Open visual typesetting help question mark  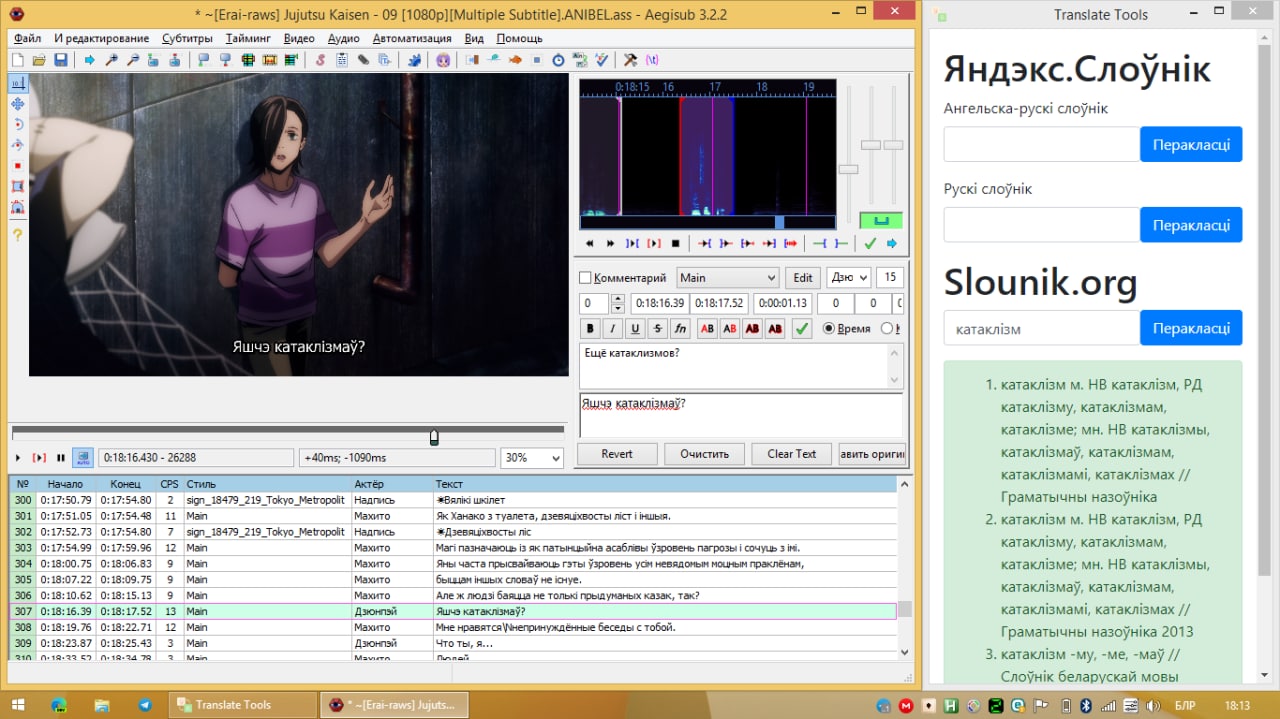pyautogui.click(x=17, y=235)
